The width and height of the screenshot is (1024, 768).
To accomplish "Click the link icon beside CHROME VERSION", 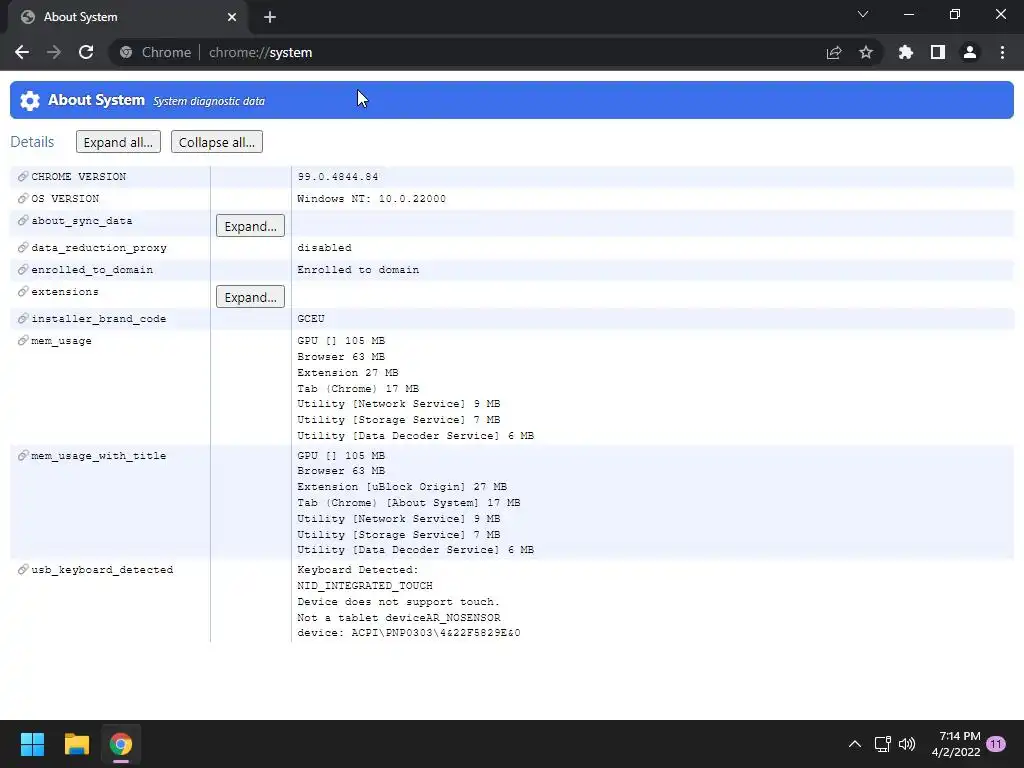I will [23, 177].
